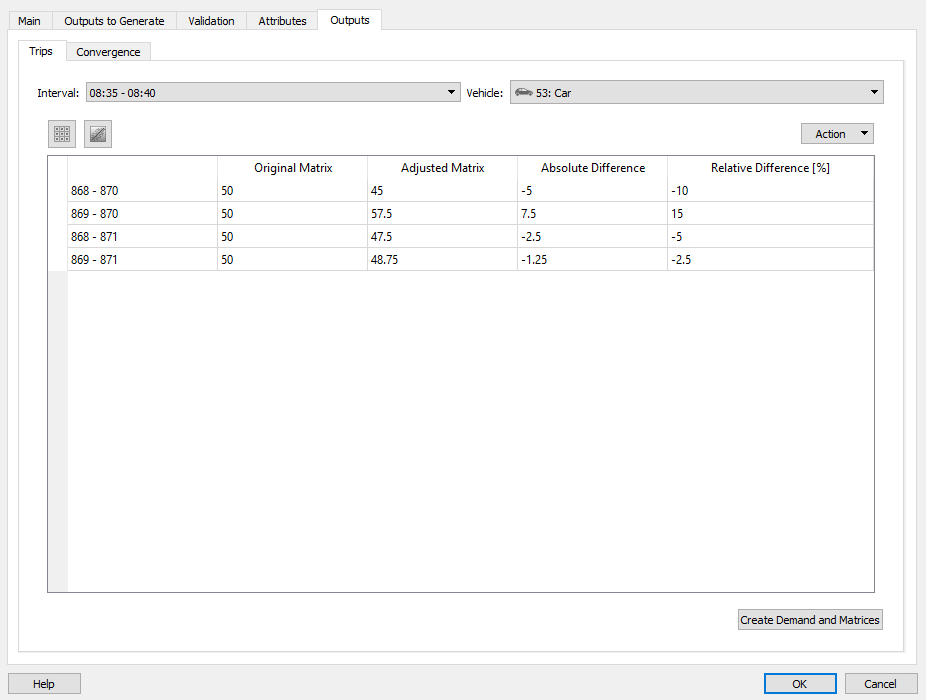Click Relative Difference [%] column header
The width and height of the screenshot is (926, 700).
[770, 168]
